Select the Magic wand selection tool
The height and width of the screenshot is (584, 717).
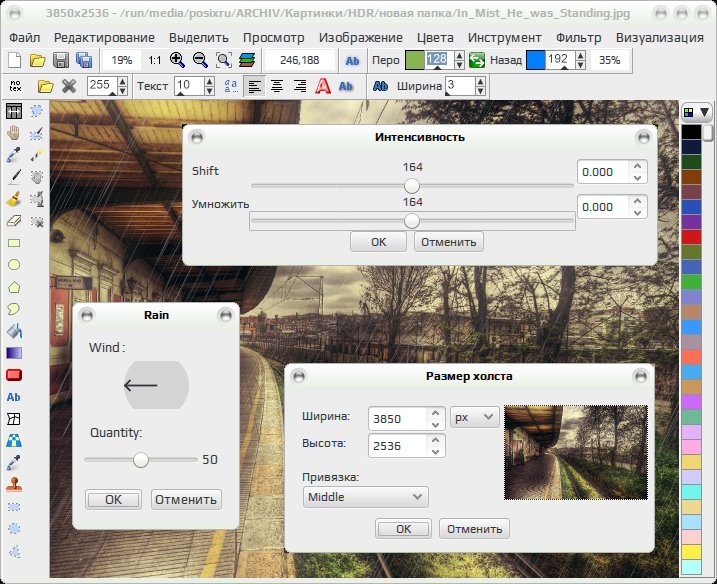coord(37,155)
